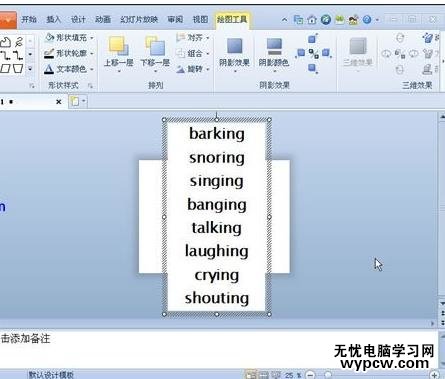Select the 绘图工具 tab
Image resolution: width=445 pixels, height=379 pixels.
(x=232, y=20)
